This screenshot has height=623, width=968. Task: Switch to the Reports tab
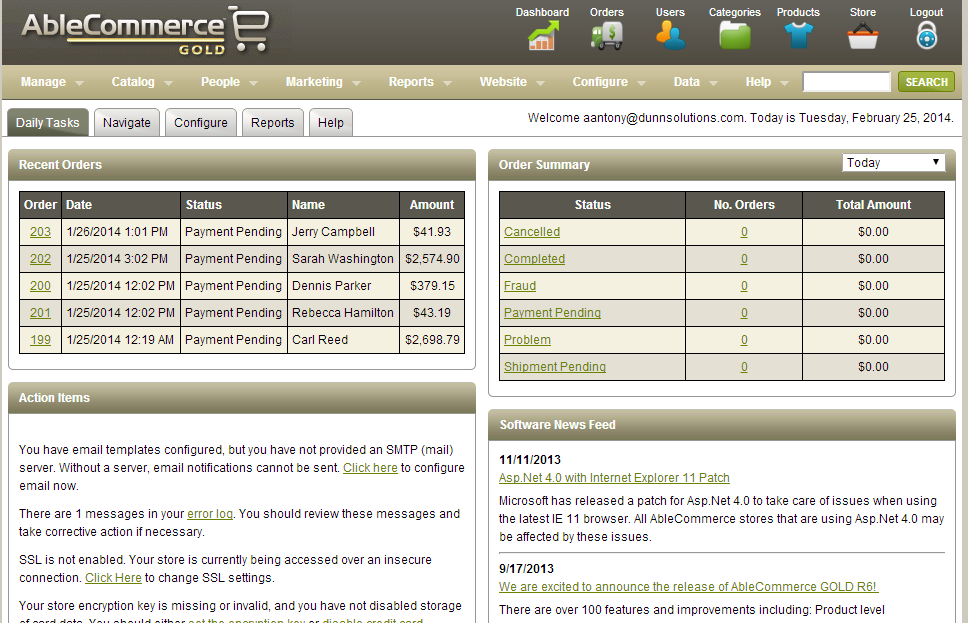[272, 123]
